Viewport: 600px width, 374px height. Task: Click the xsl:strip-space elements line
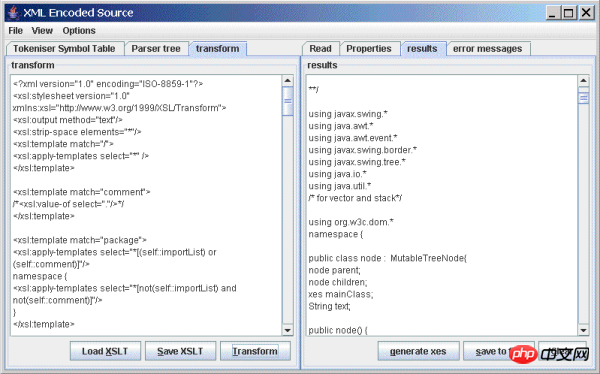click(x=77, y=132)
